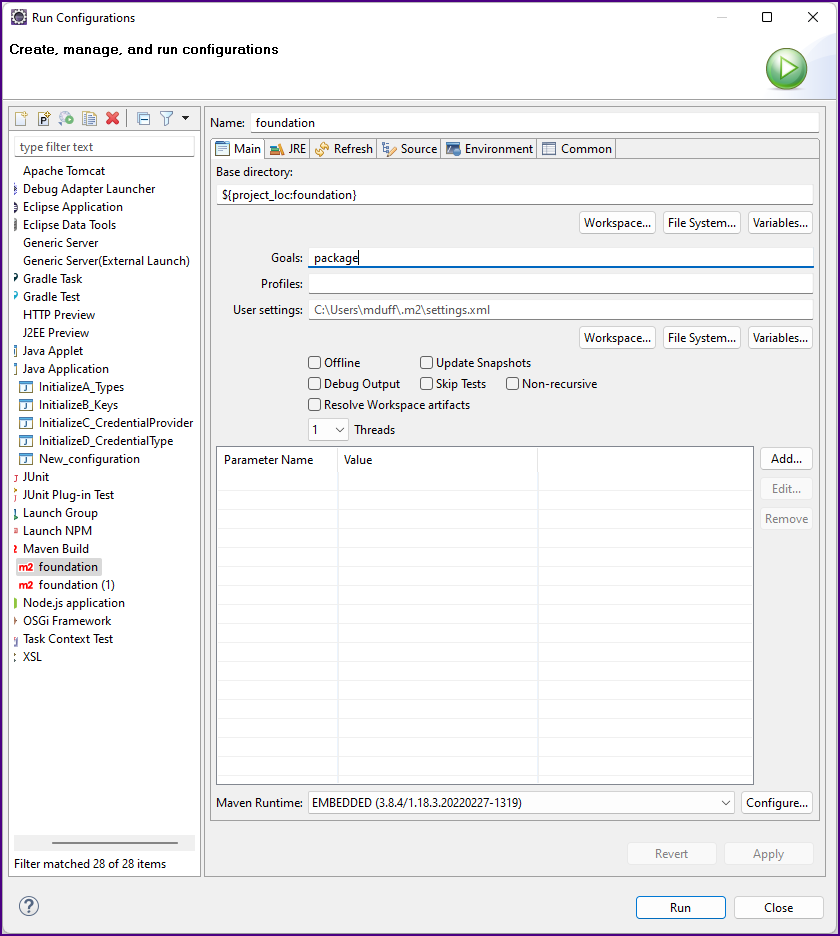This screenshot has height=936, width=840.
Task: Click the Add... parameter button
Action: click(x=786, y=459)
